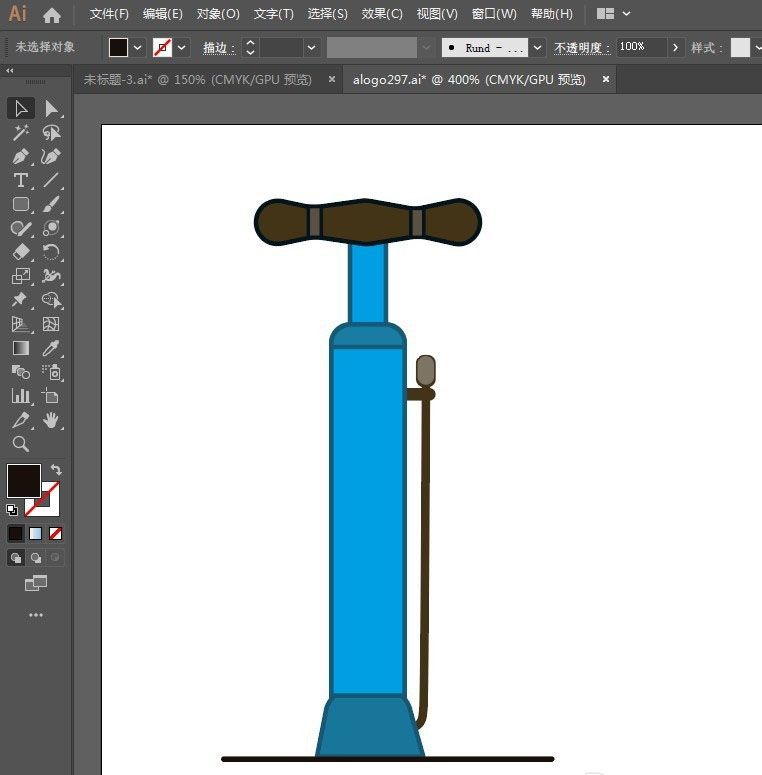
Task: Select the Direct Selection tool
Action: [x=51, y=109]
